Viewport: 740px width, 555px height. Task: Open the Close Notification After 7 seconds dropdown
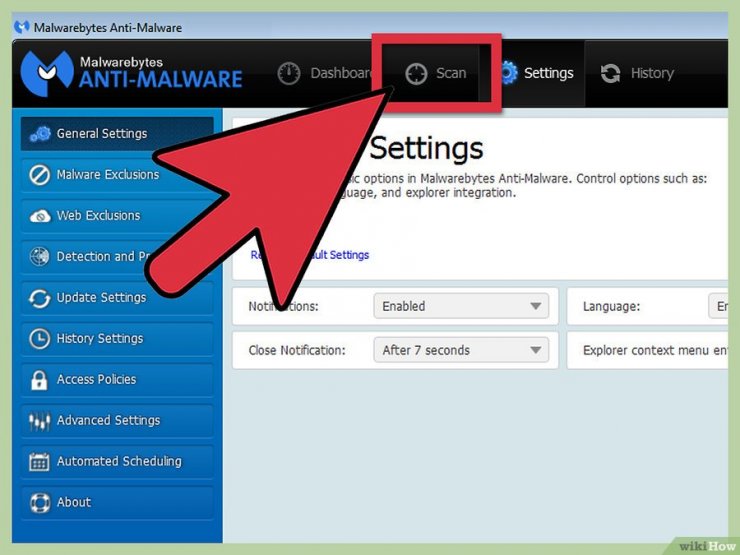461,350
